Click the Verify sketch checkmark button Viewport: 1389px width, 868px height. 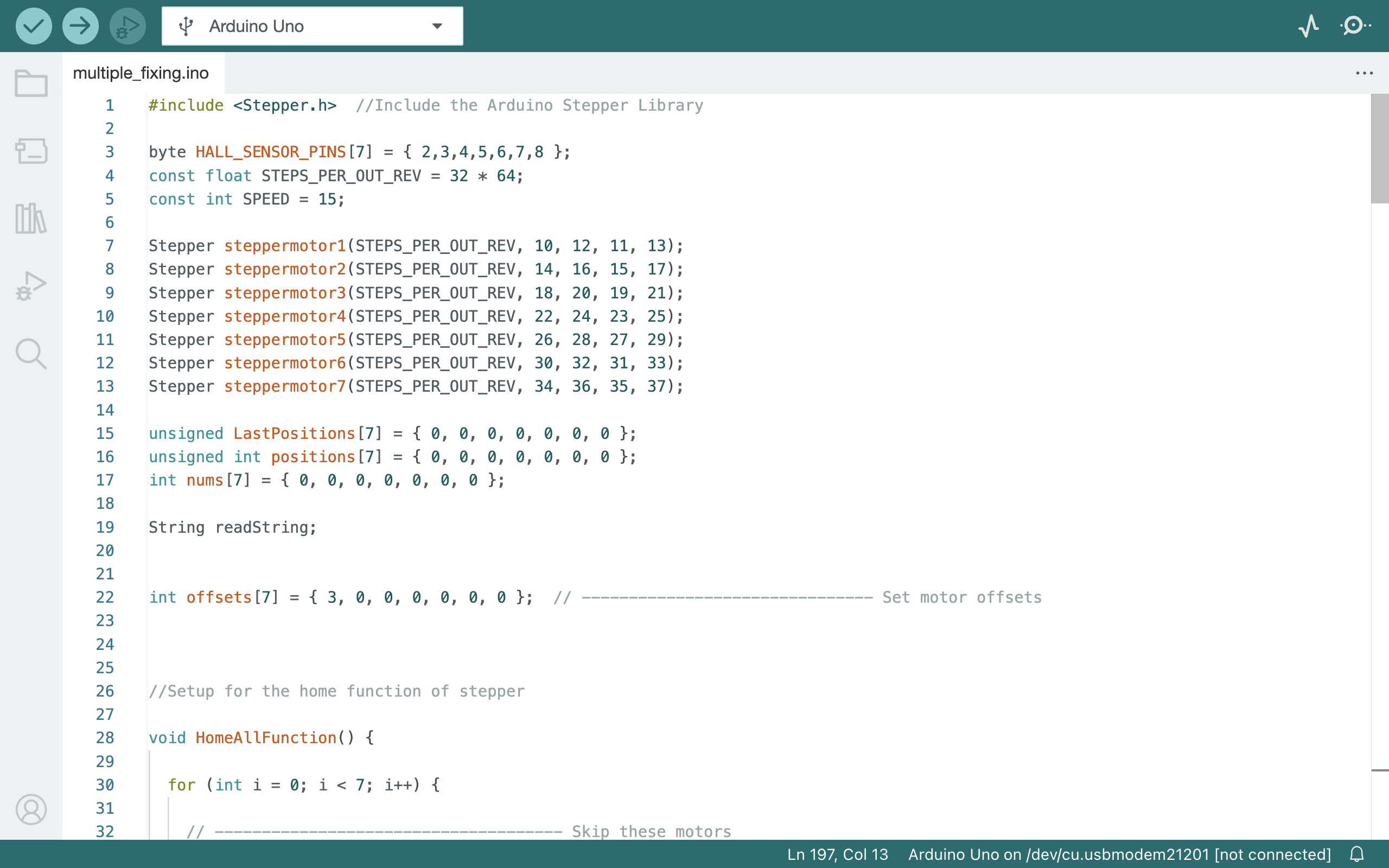pos(33,26)
